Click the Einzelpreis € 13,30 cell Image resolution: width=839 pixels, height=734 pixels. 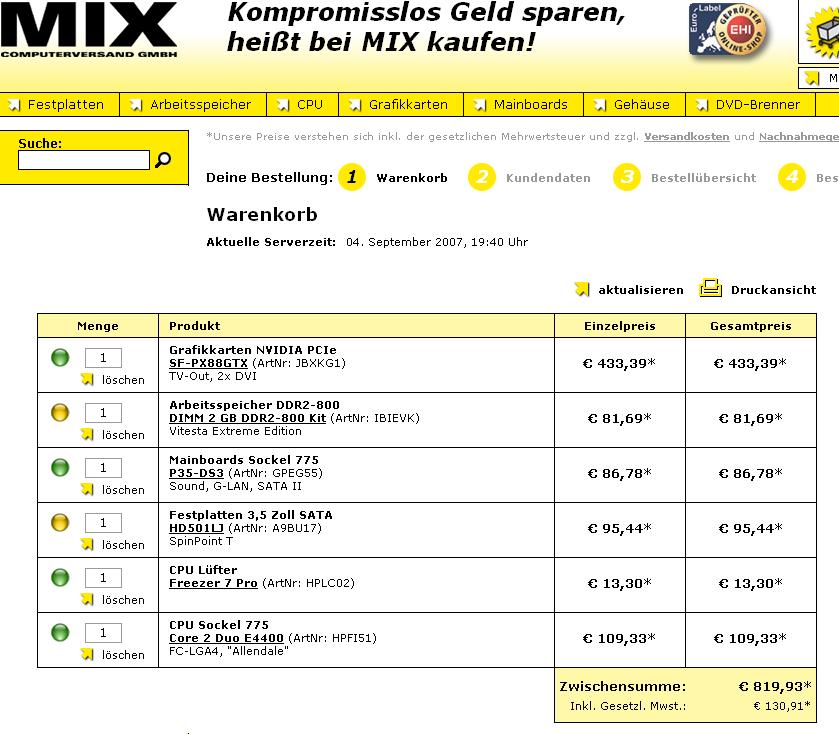(620, 584)
